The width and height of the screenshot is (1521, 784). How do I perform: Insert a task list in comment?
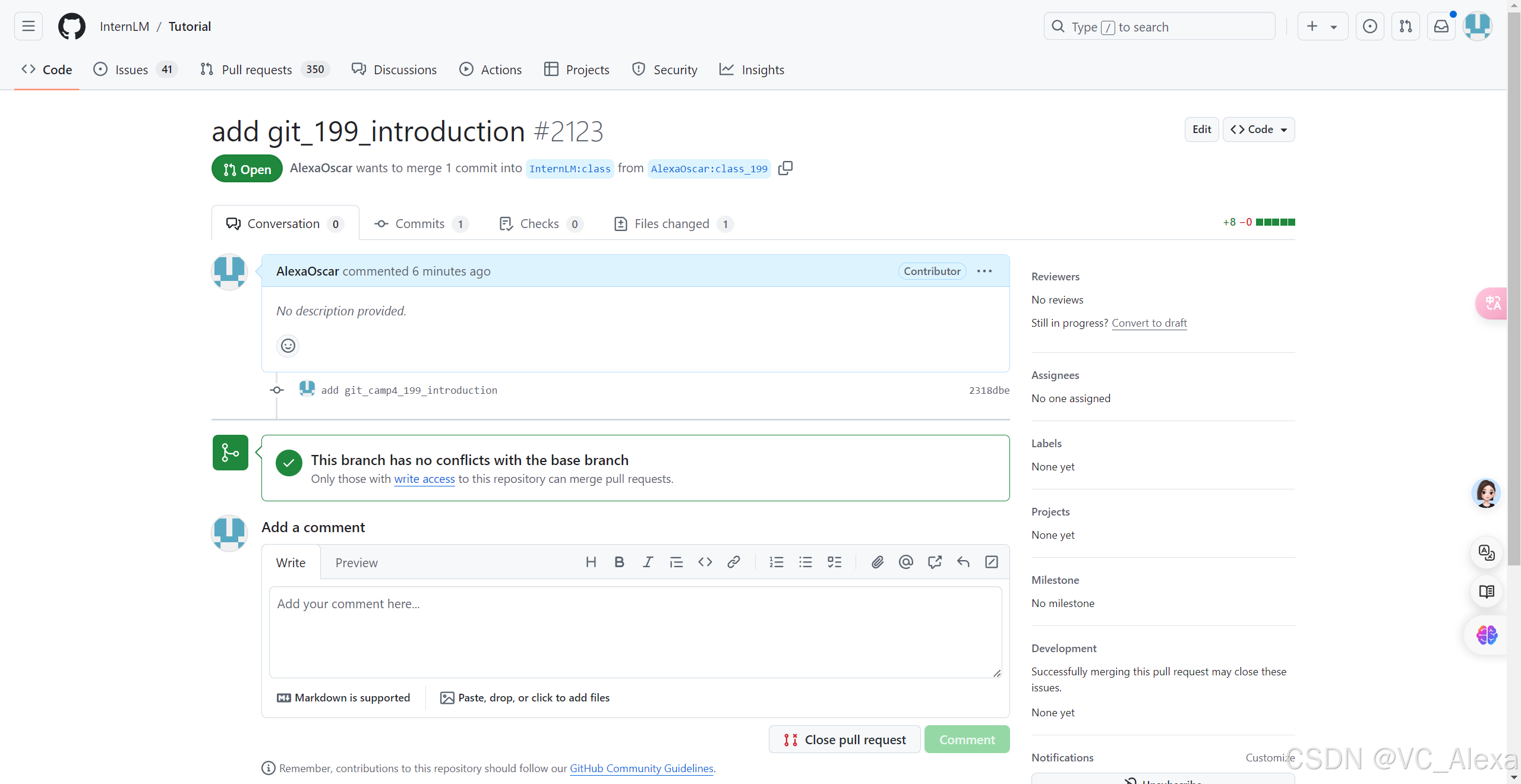point(834,562)
